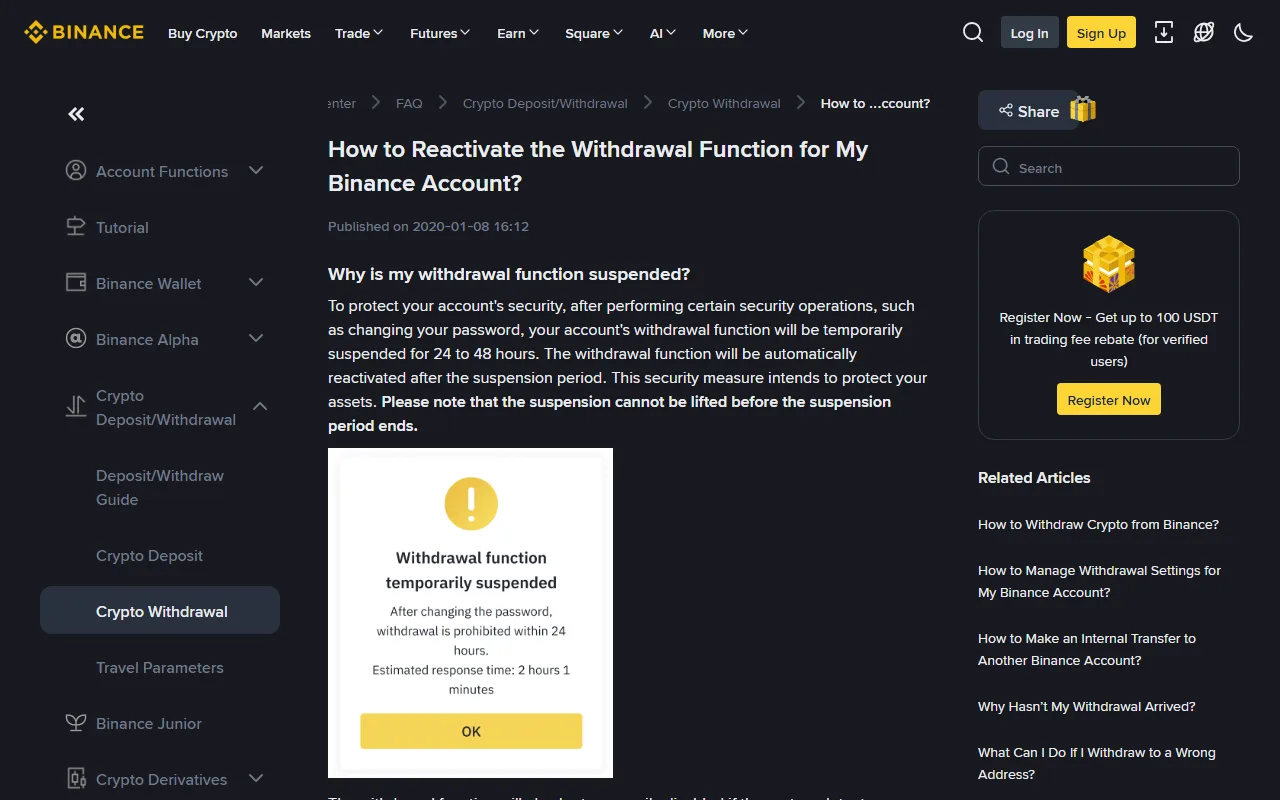Click the Binance Alpha icon
This screenshot has height=800, width=1280.
tap(76, 339)
